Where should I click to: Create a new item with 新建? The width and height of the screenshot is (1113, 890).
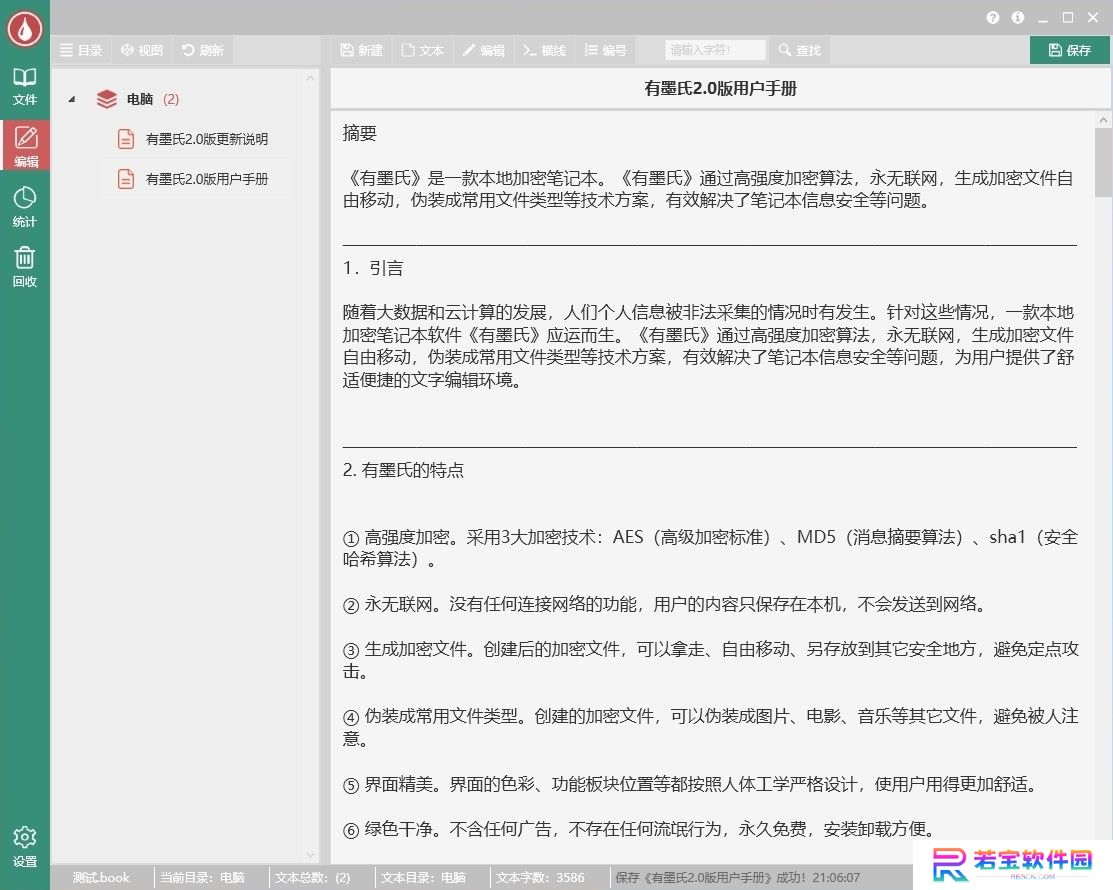point(361,50)
